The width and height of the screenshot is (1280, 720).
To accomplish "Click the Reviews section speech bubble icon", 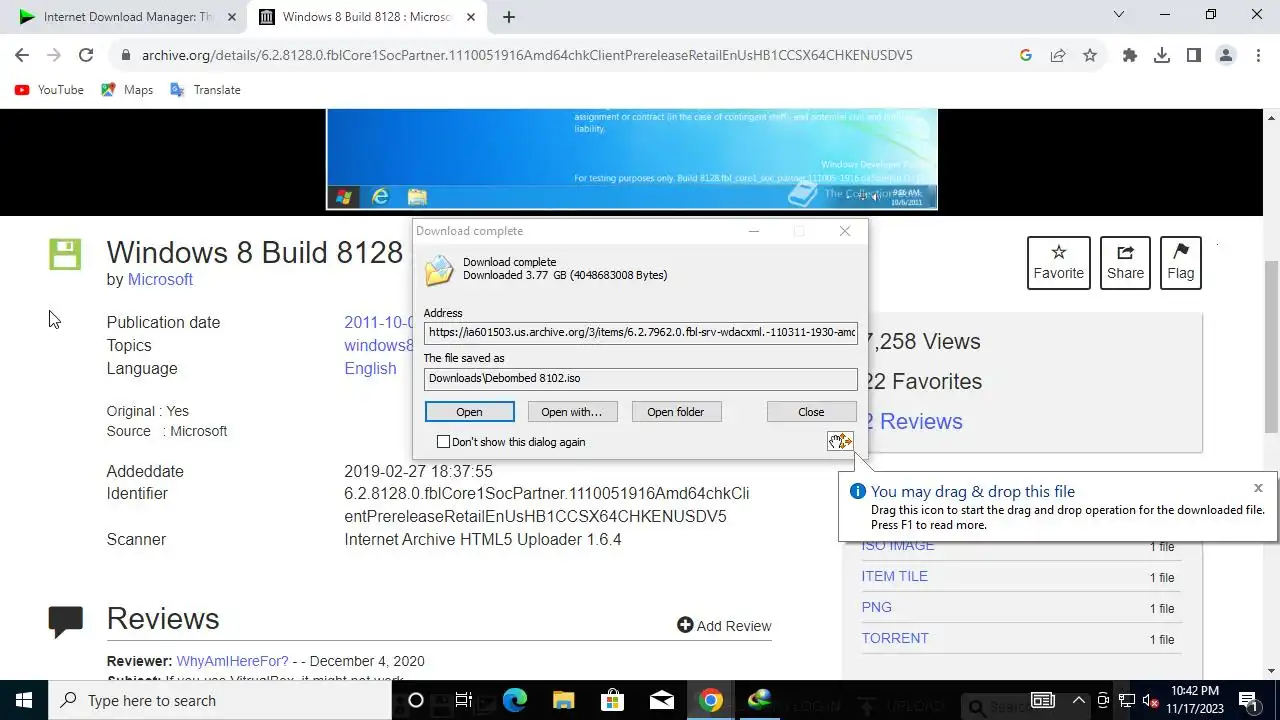I will (66, 622).
